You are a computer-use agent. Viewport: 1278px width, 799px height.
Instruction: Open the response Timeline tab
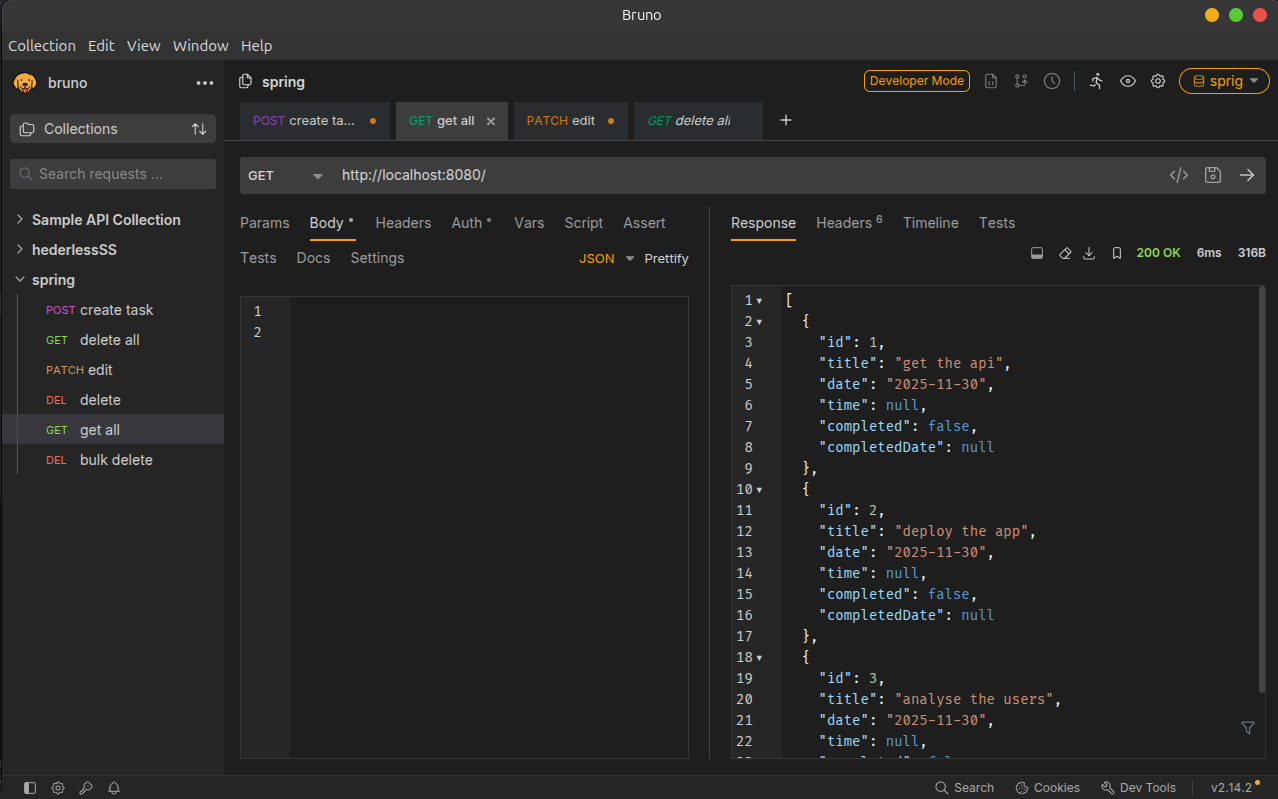pos(931,223)
